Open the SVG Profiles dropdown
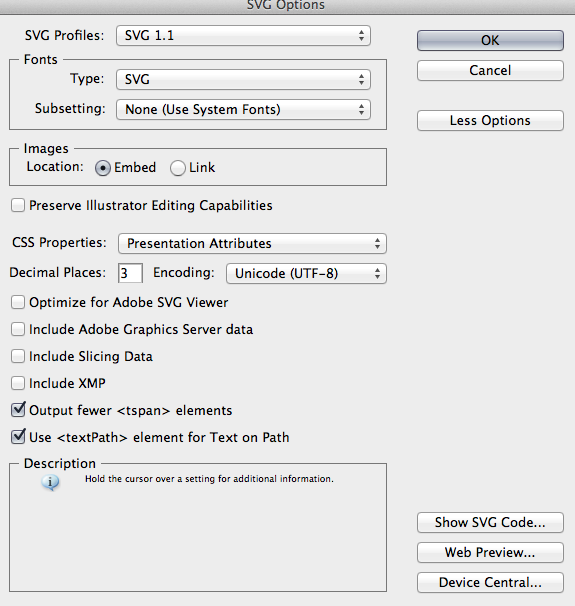The width and height of the screenshot is (575, 606). tap(243, 36)
